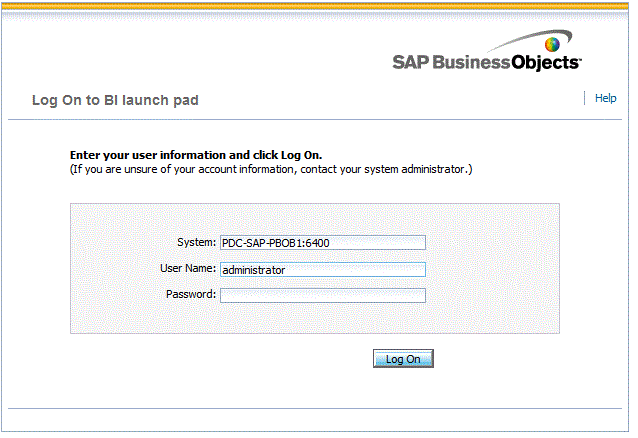The height and width of the screenshot is (438, 638).
Task: Click the vertical separator left of Help
Action: (x=584, y=98)
